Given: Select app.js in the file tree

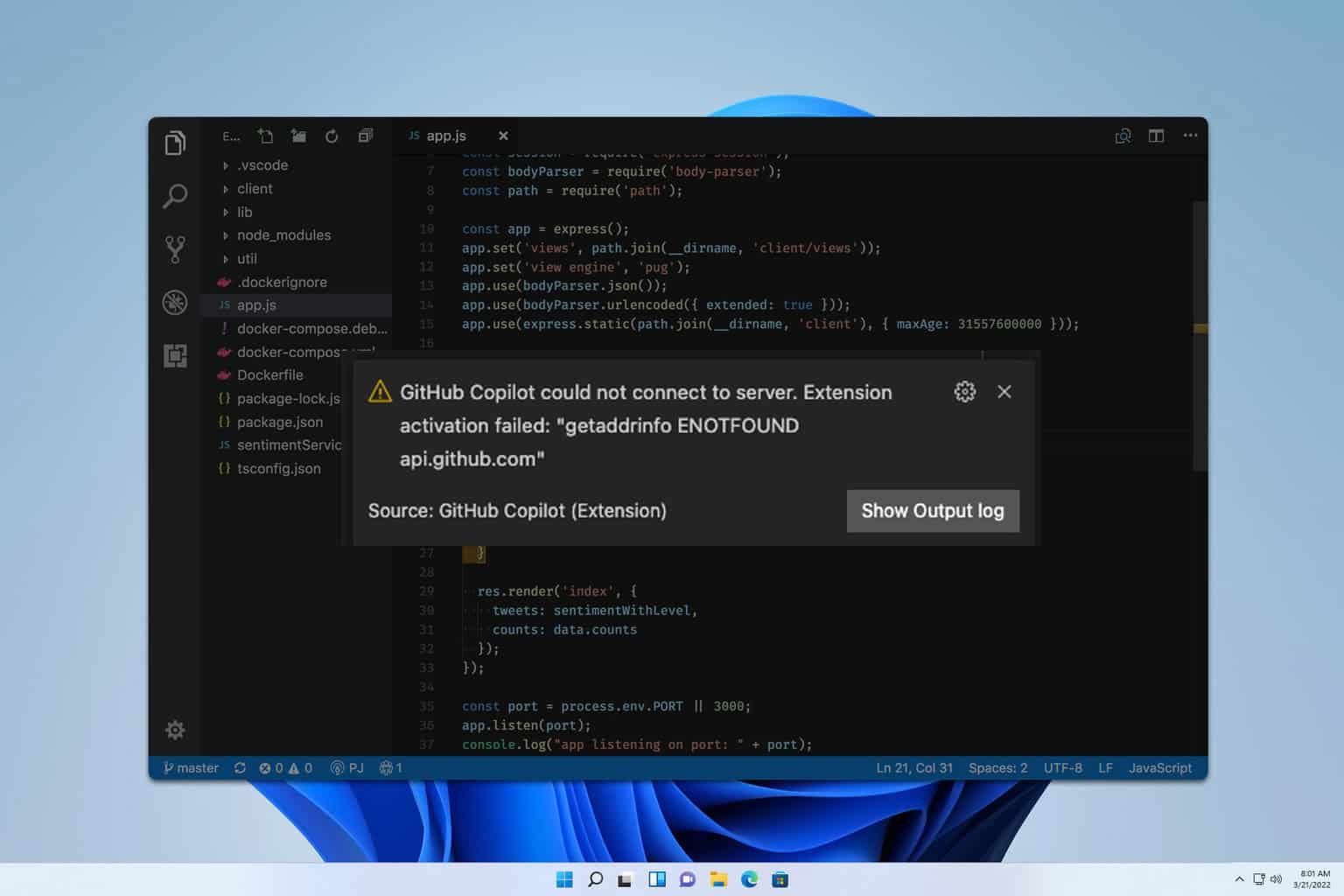Looking at the screenshot, I should click(x=297, y=305).
